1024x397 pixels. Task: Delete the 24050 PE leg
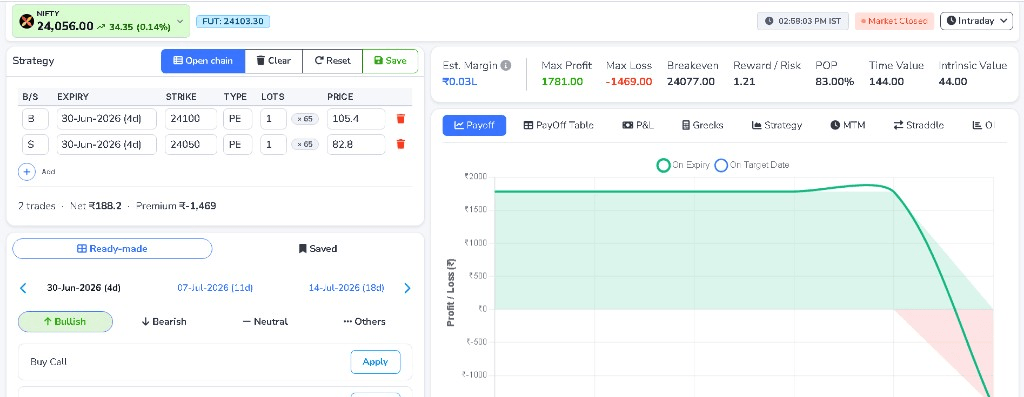(x=401, y=144)
